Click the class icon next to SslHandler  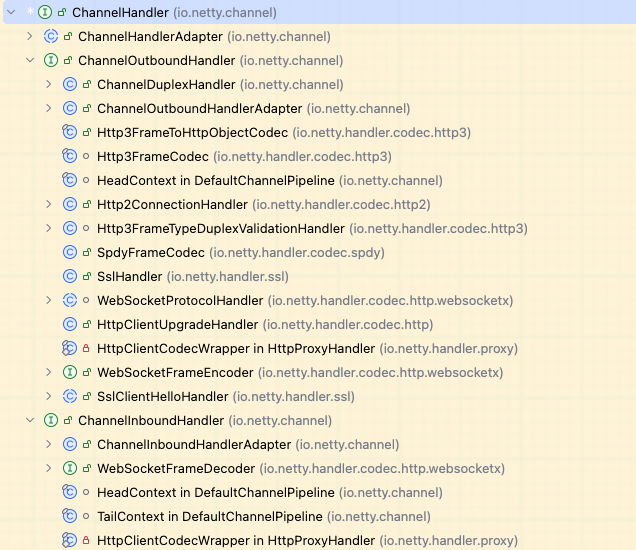click(x=70, y=276)
